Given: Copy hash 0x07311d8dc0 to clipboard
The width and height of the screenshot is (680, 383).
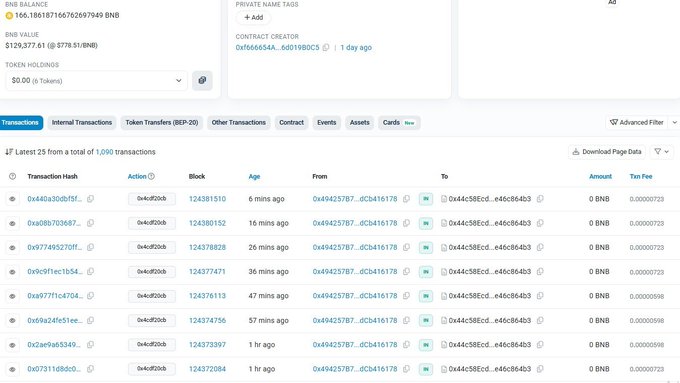Looking at the screenshot, I should 90,369.
